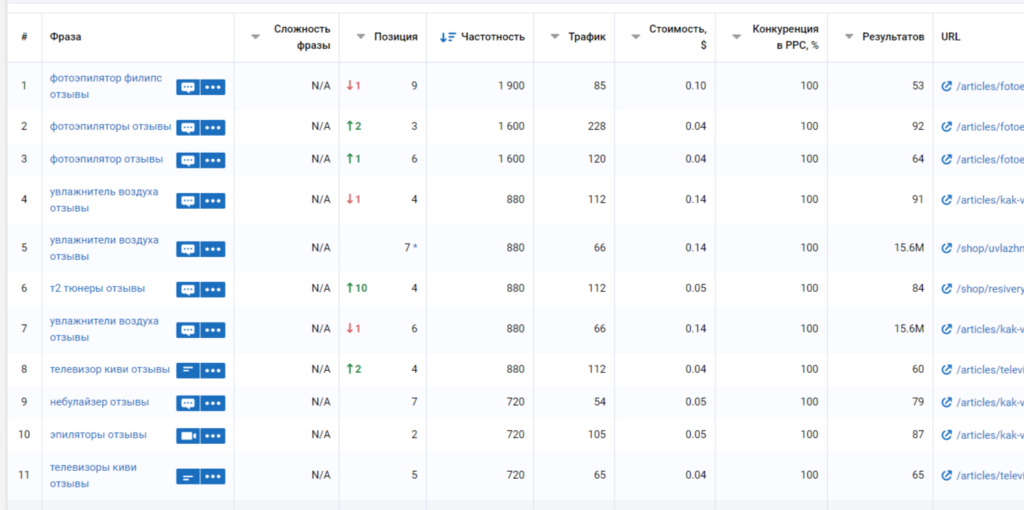
Task: Click the external link icon in row 1 URL
Action: click(x=947, y=86)
